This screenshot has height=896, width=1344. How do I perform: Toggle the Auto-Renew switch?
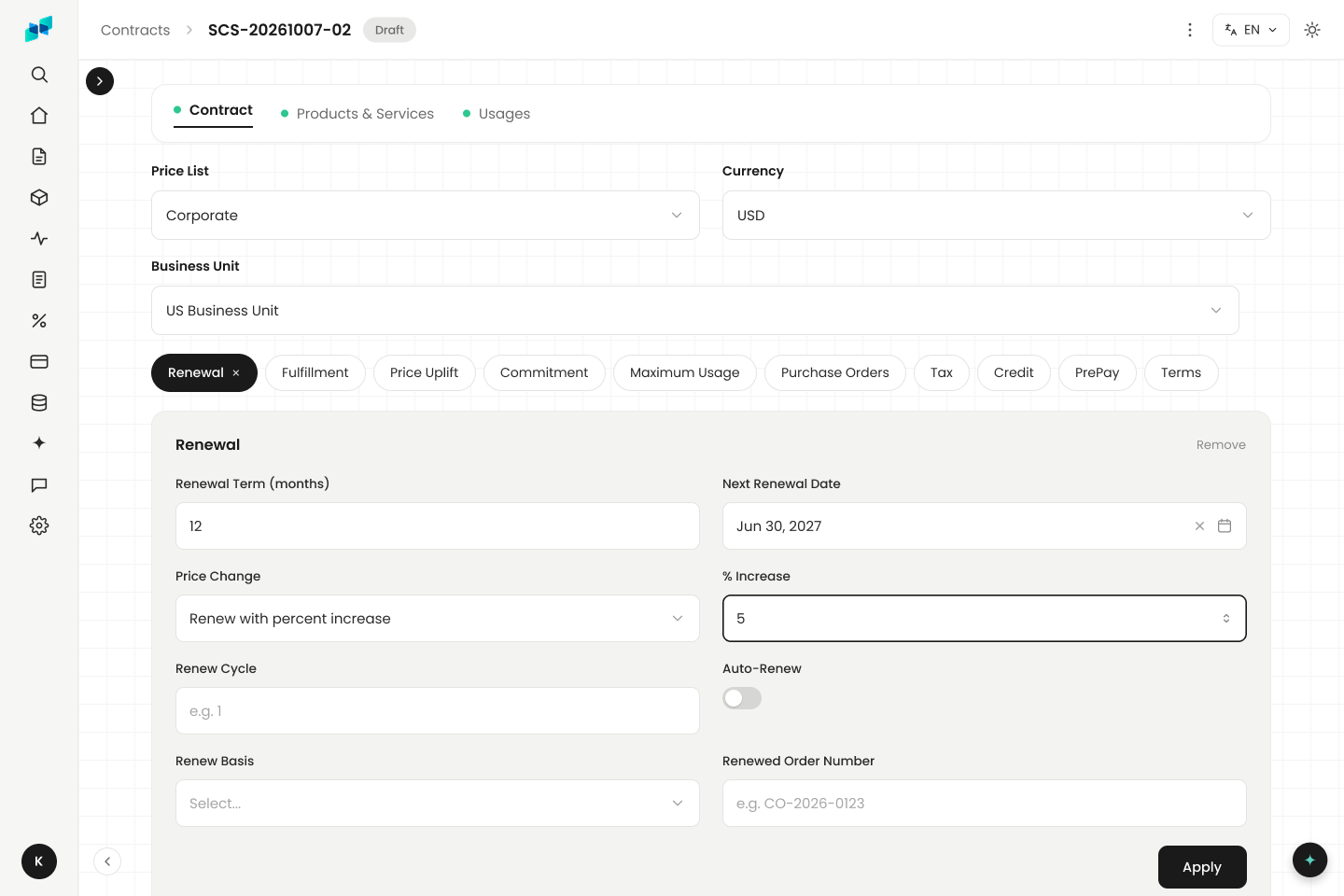pos(742,698)
